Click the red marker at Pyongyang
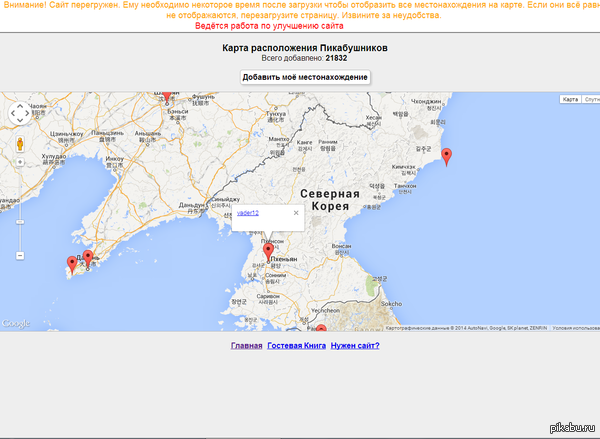The width and height of the screenshot is (600, 439). [x=268, y=252]
